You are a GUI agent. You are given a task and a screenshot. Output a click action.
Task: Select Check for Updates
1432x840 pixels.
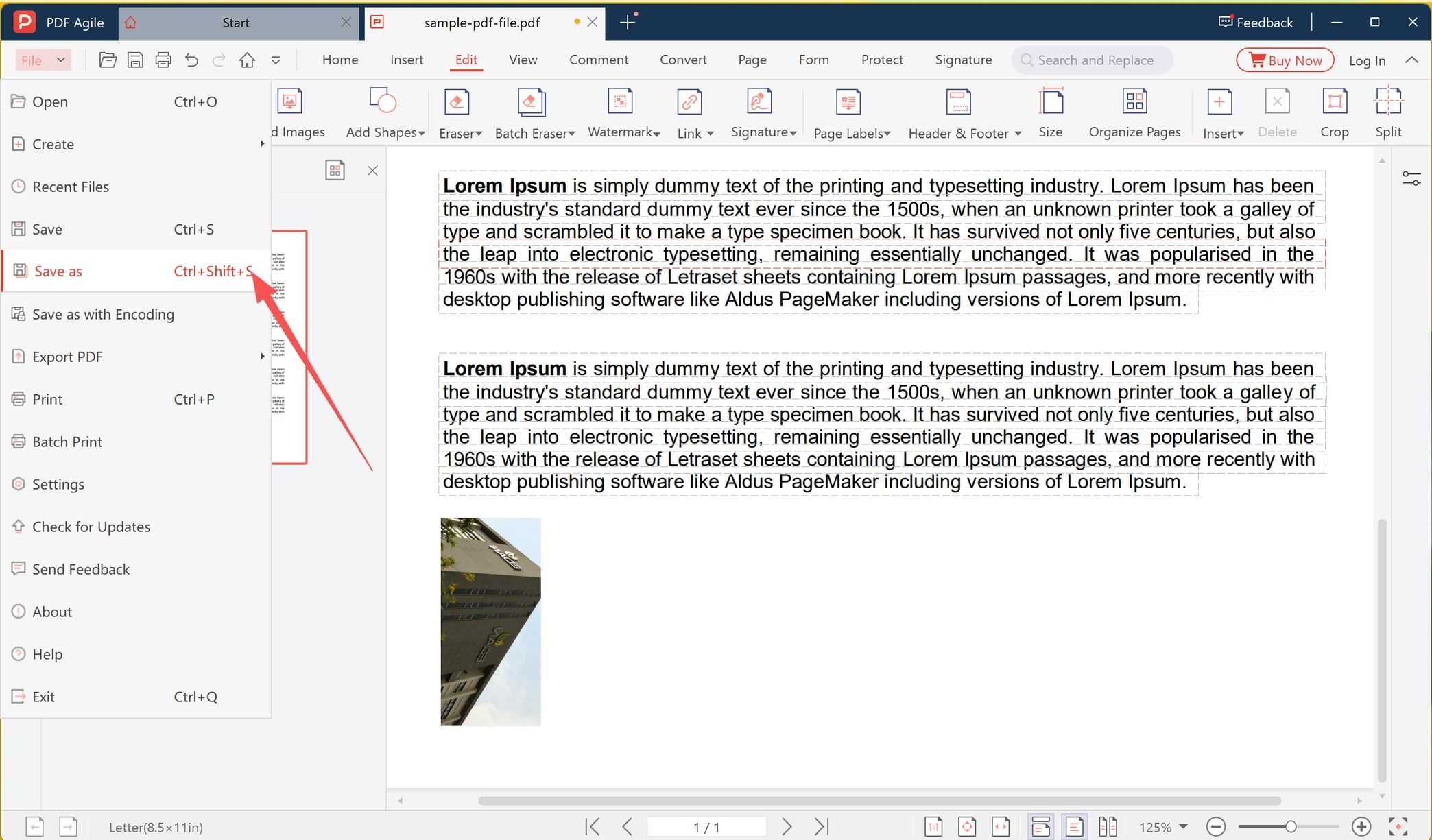[x=136, y=527]
